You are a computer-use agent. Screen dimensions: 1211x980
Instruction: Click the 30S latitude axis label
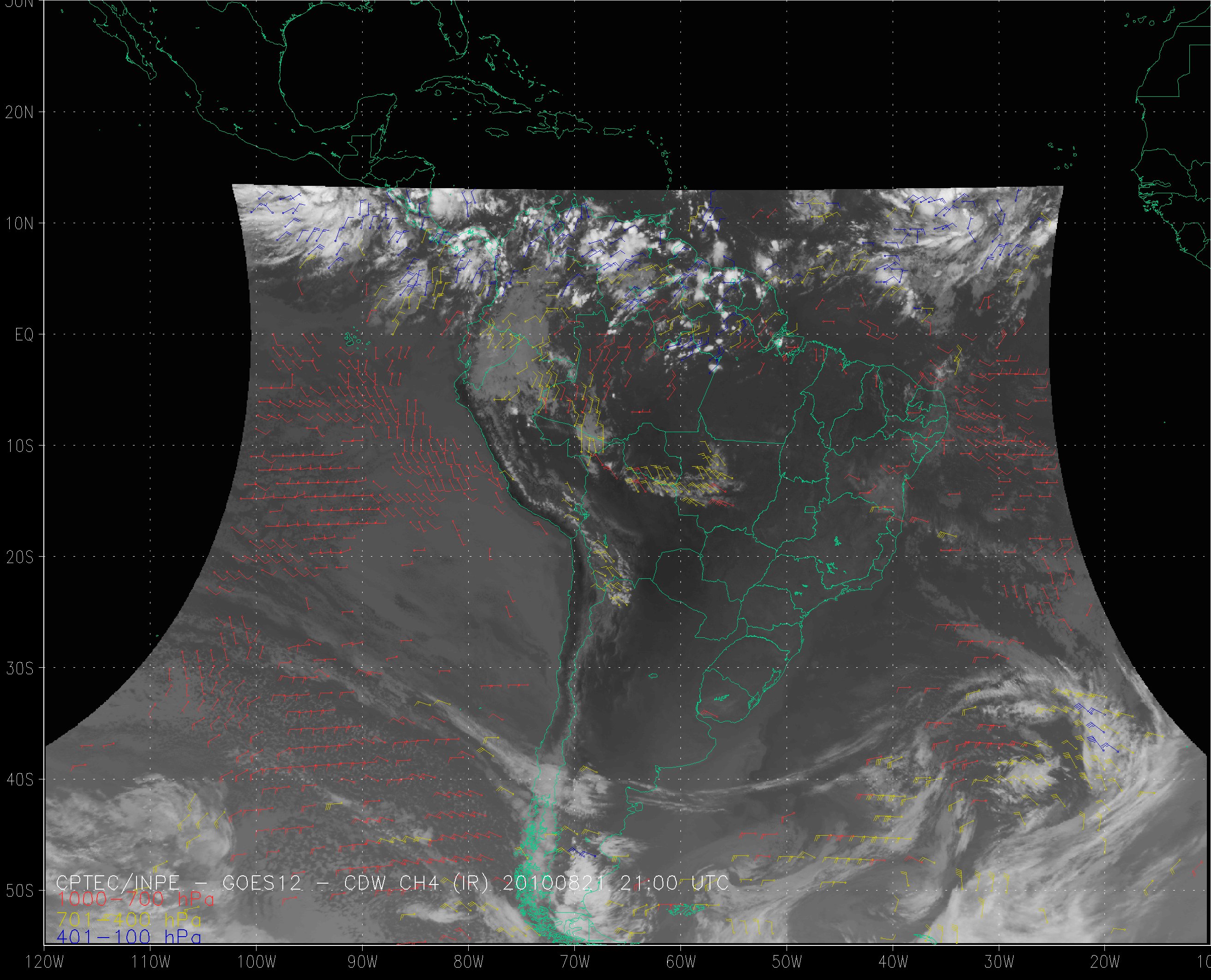tap(20, 669)
